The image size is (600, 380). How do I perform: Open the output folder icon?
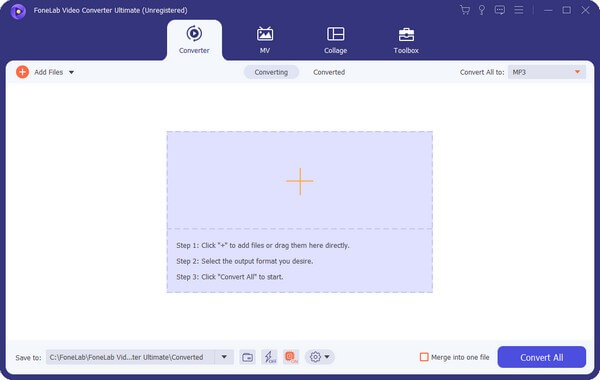point(248,357)
